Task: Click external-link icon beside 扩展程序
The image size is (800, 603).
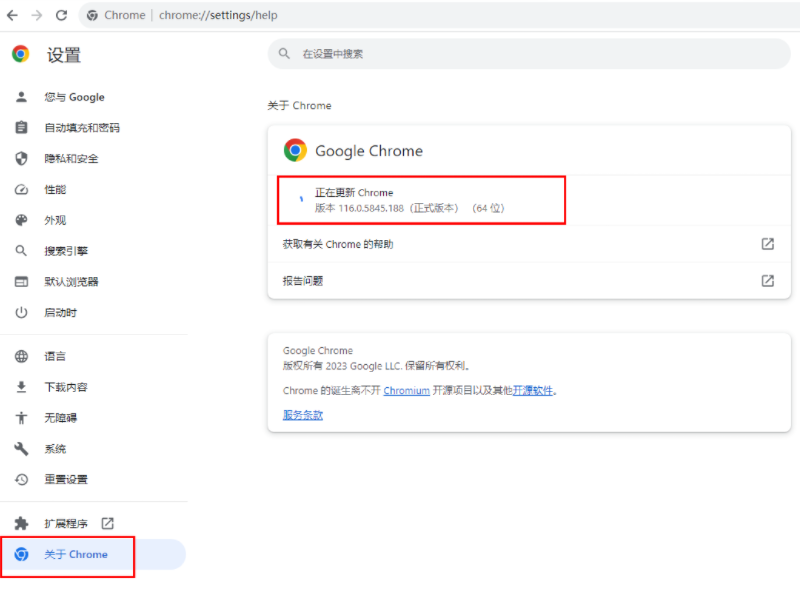Action: click(x=107, y=523)
